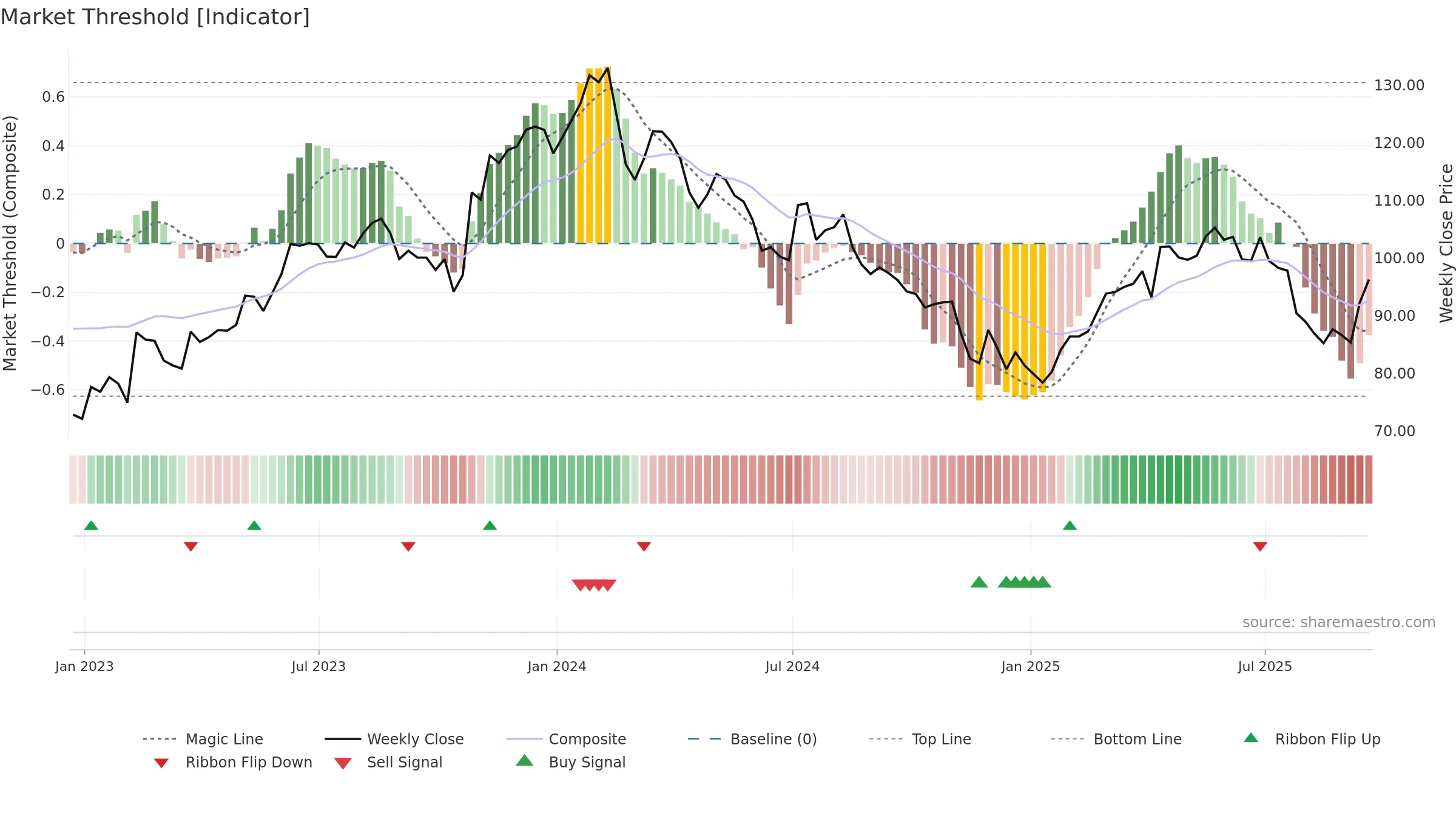Click the Jan 2024 x-axis label

[557, 667]
